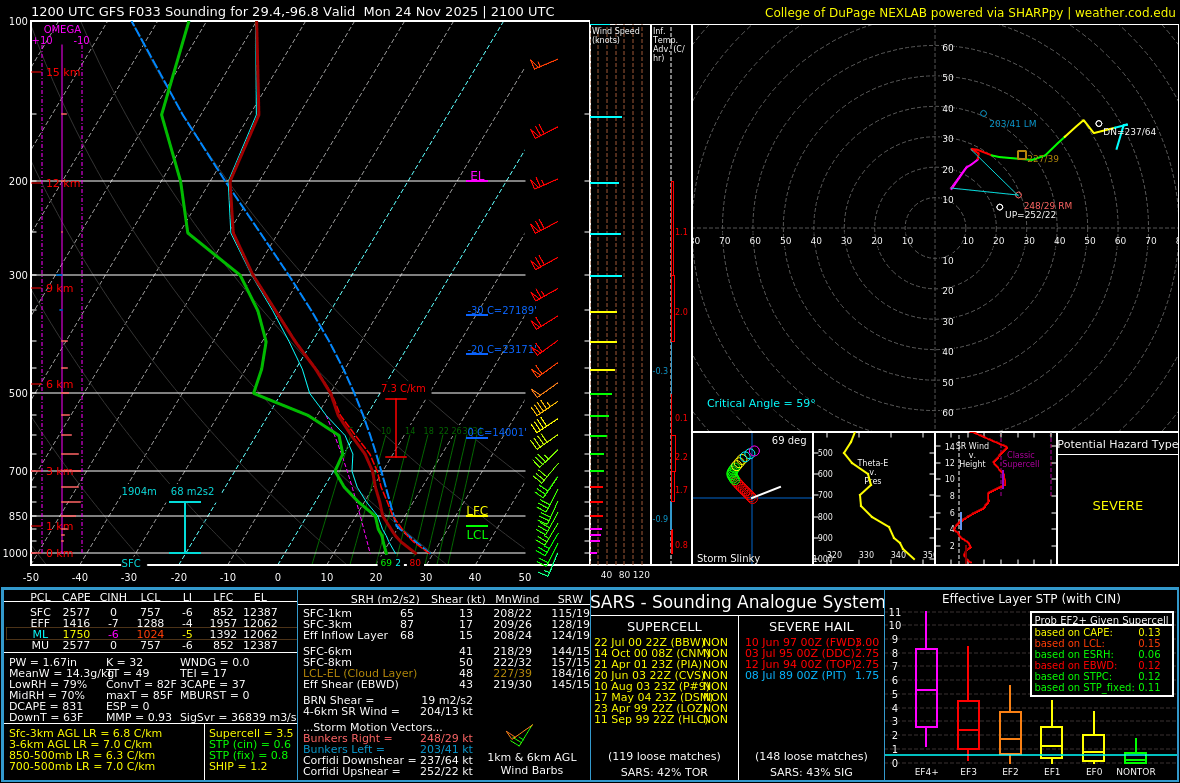Image resolution: width=1180 pixels, height=783 pixels.
Task: Click the SHIP = 1.2 parameter
Action: click(x=238, y=766)
